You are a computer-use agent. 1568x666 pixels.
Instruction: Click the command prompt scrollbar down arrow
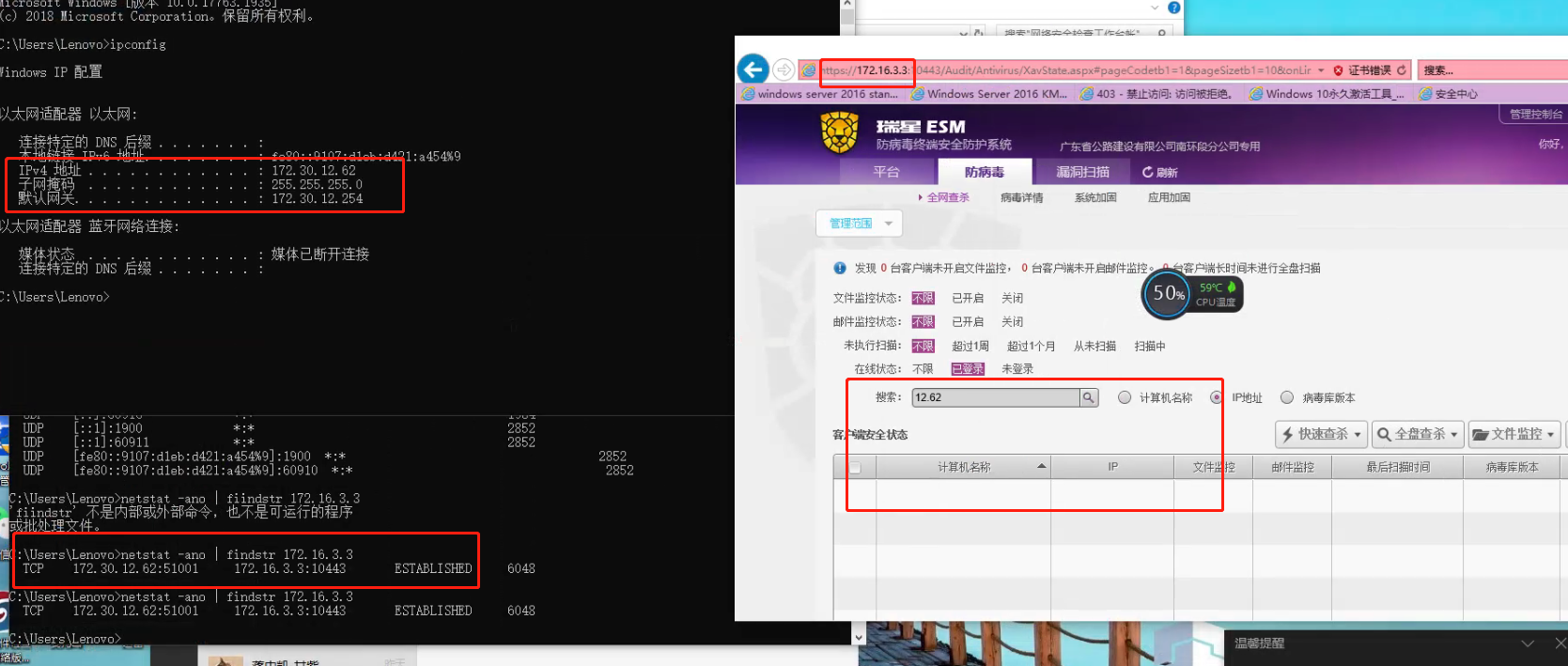859,636
